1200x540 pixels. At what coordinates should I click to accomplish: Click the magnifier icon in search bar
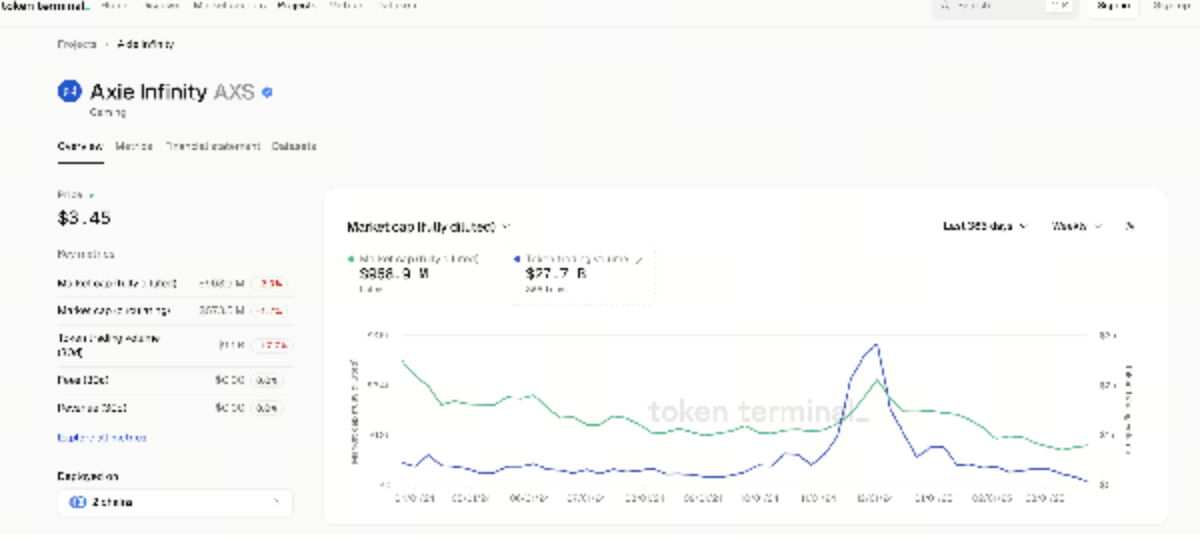tap(946, 6)
